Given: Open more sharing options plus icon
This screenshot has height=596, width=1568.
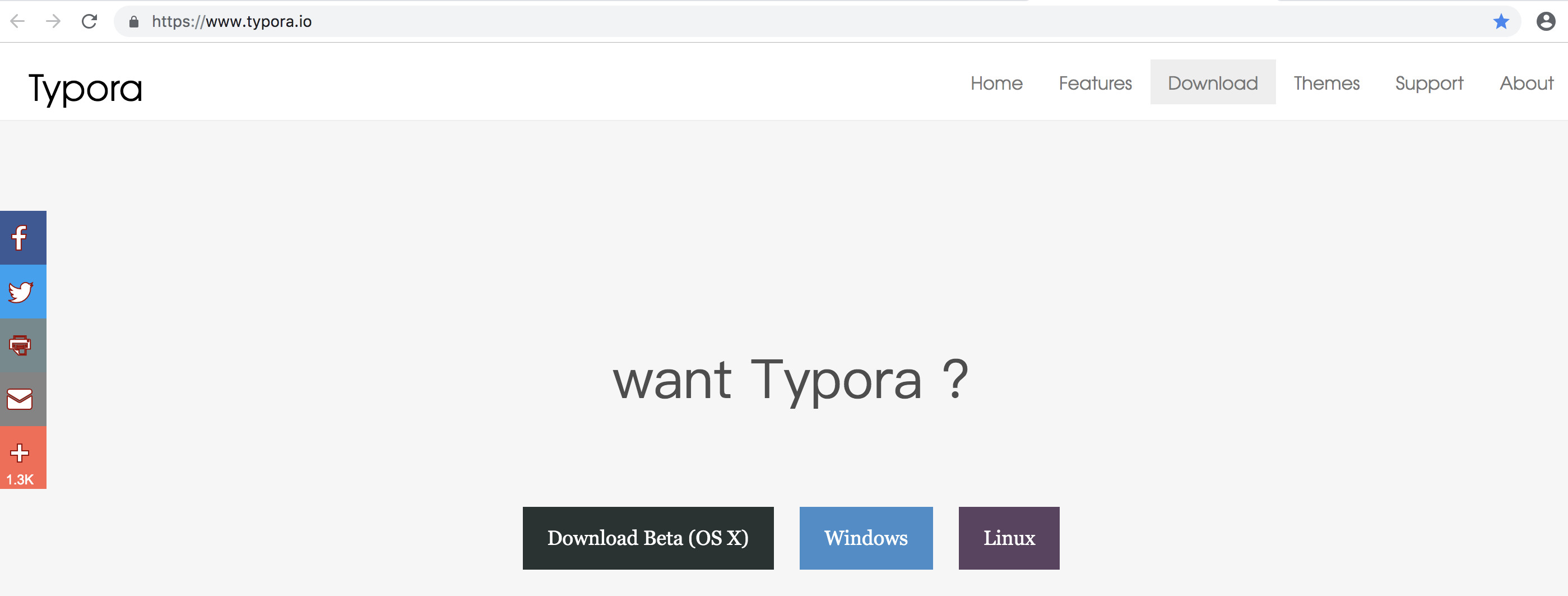Looking at the screenshot, I should coord(23,457).
